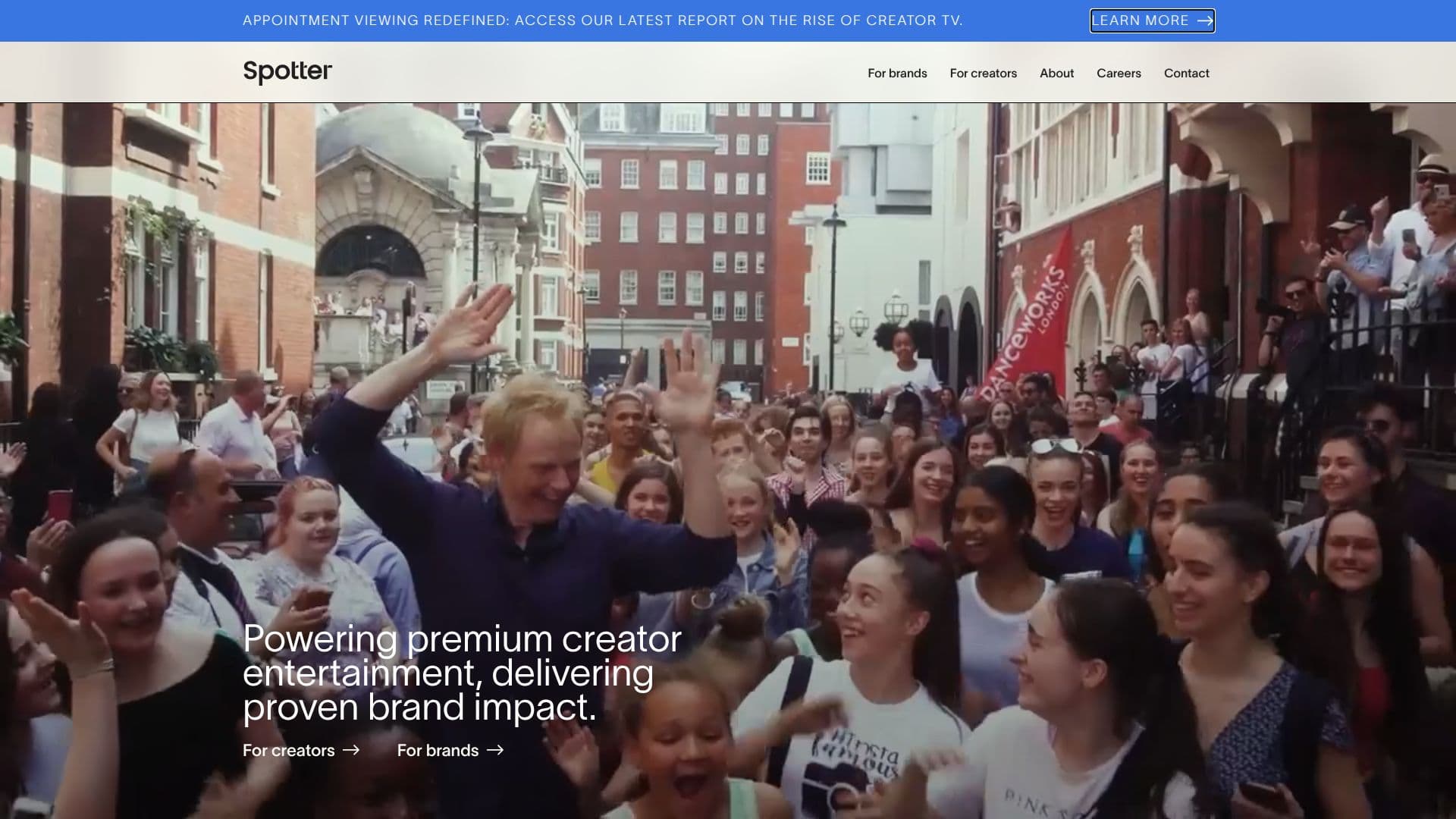Screen dimensions: 1456x819
Task: Follow the hero For brands link
Action: 450,750
